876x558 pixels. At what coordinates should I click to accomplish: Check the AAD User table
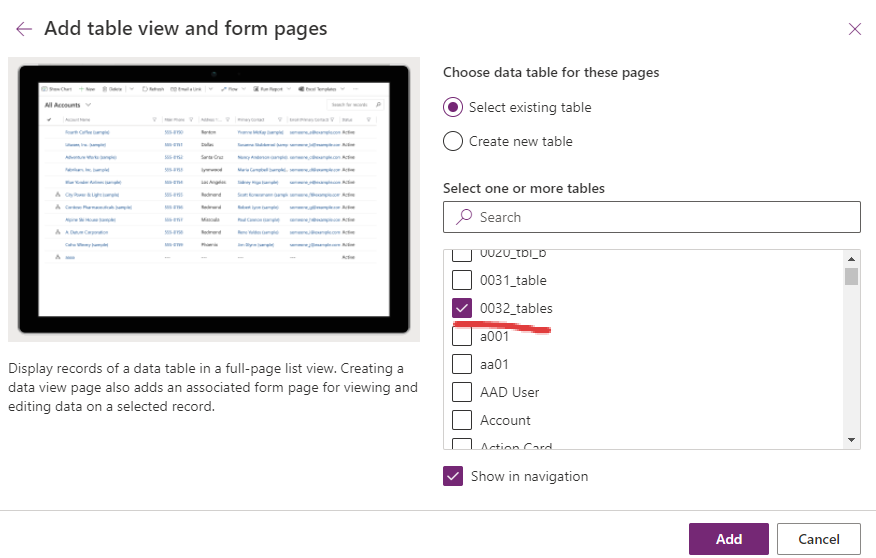tap(462, 392)
